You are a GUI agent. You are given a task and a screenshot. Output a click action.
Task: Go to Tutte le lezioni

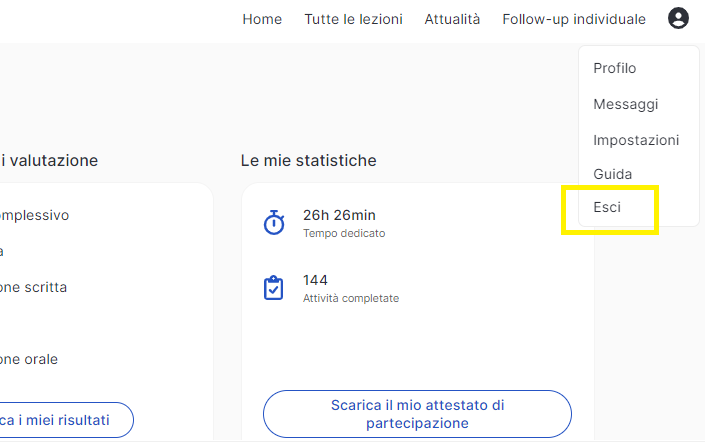coord(353,19)
